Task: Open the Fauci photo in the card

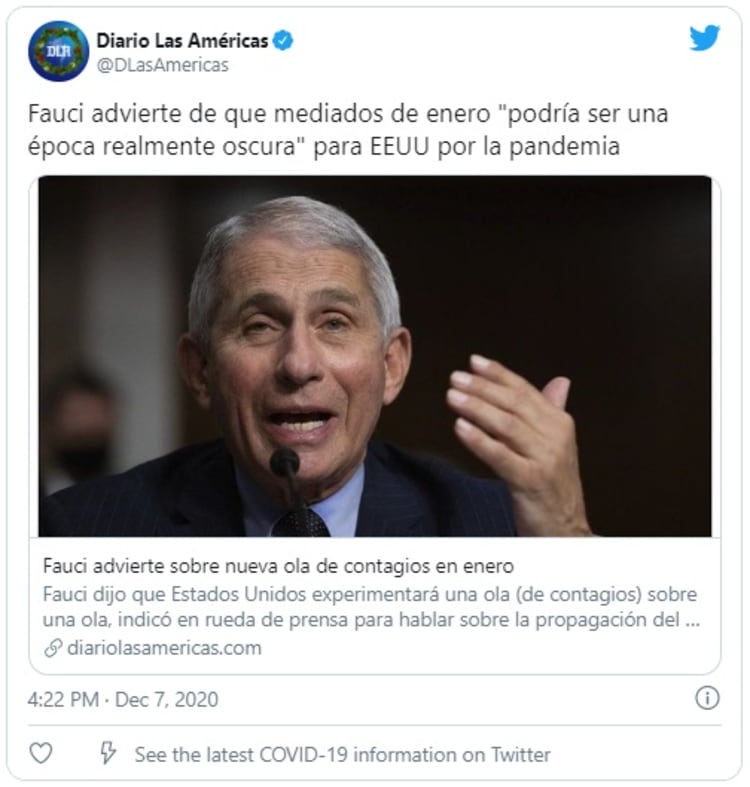Action: pyautogui.click(x=374, y=356)
